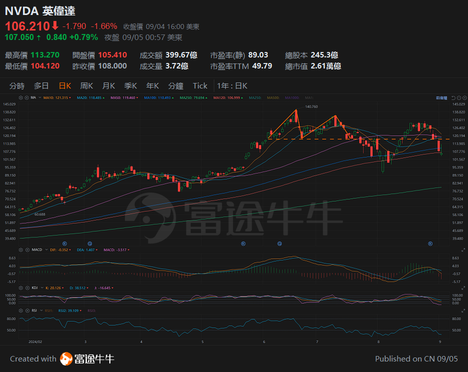Click the 開盤價 value 105.410
Image resolution: width=468 pixels, height=372 pixels.
[113, 55]
